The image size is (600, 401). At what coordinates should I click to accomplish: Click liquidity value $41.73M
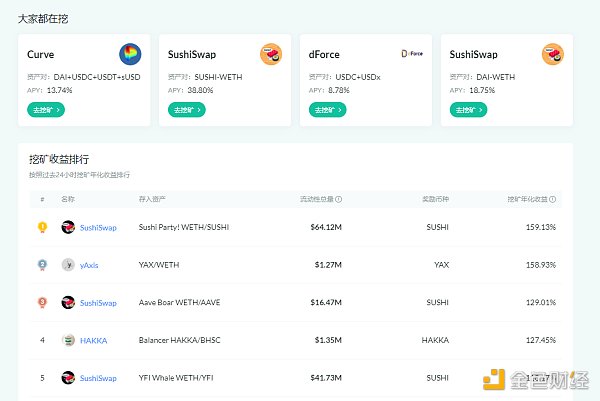coord(326,378)
